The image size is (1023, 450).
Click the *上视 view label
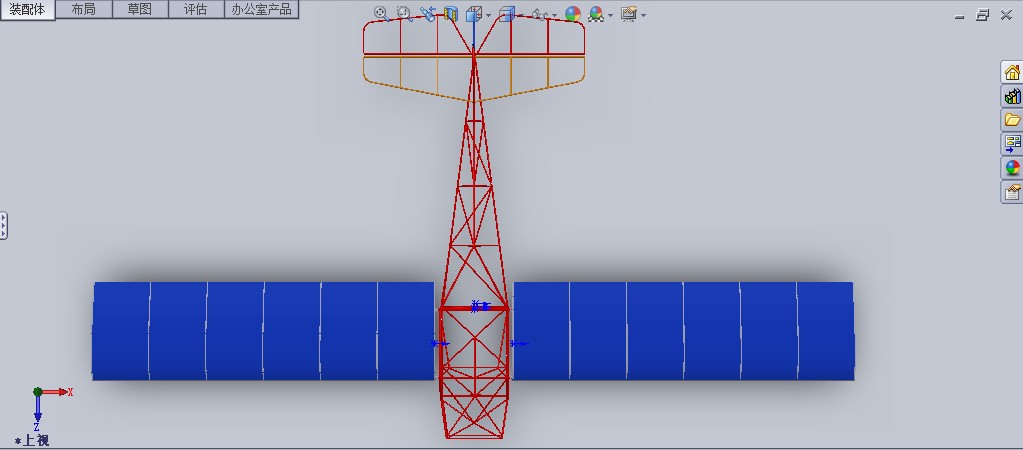tap(32, 441)
